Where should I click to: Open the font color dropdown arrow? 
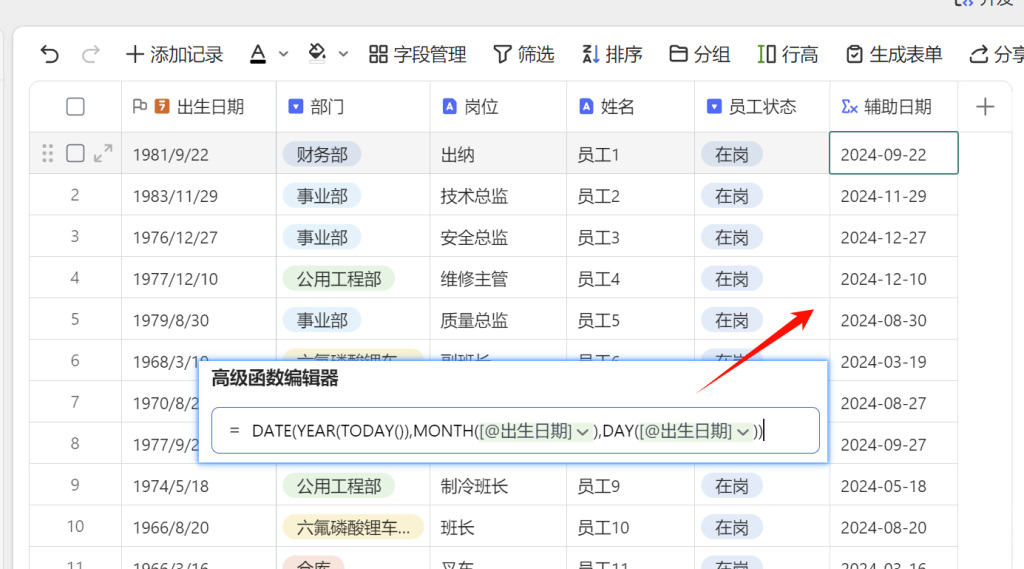[283, 54]
